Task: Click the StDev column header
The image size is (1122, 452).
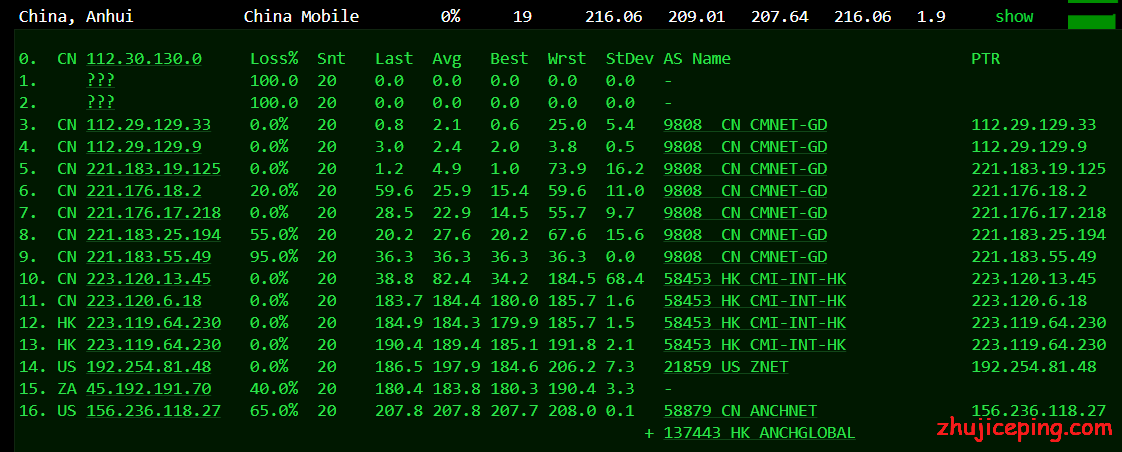Action: tap(630, 59)
